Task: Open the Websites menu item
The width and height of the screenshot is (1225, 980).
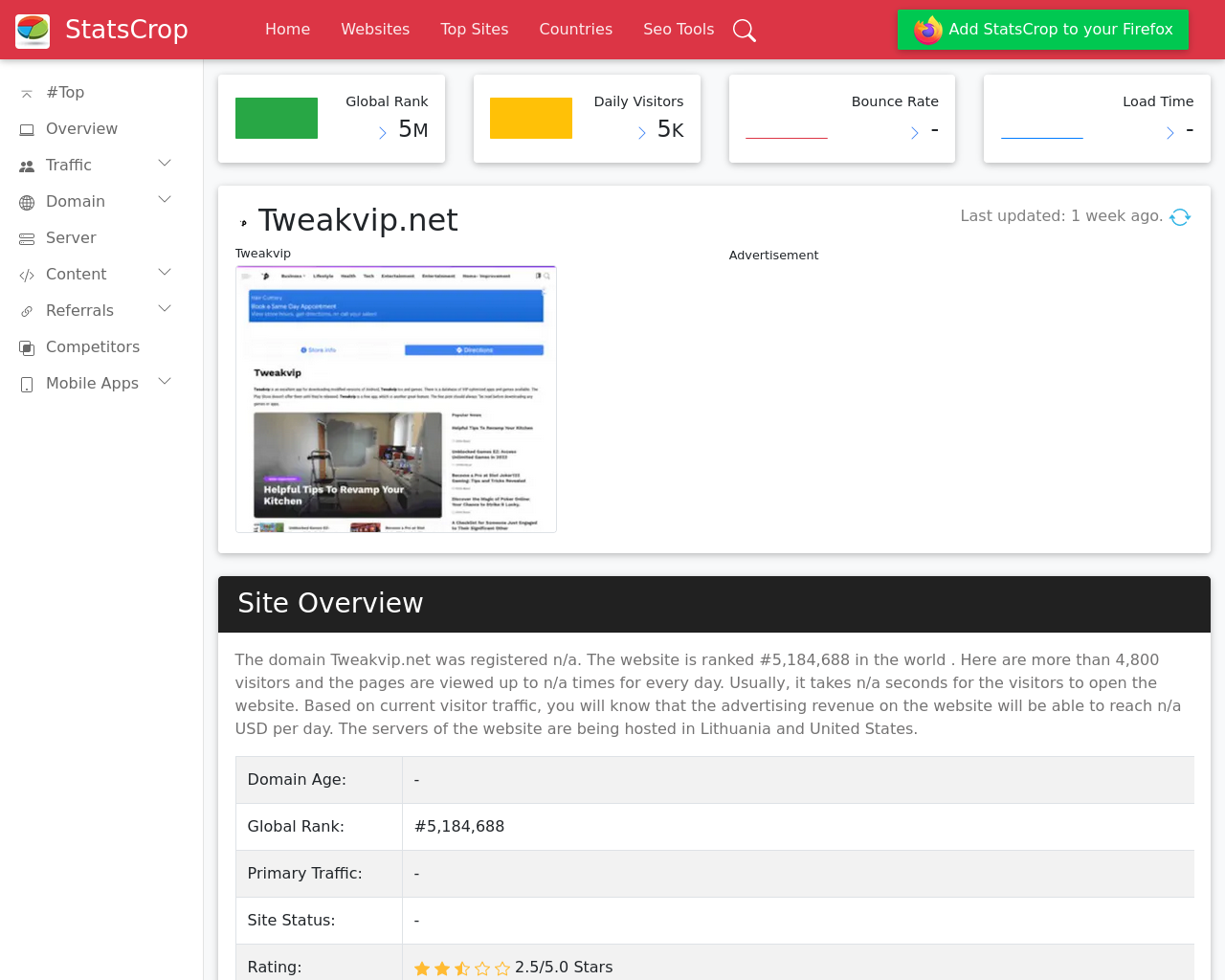Action: coord(375,30)
